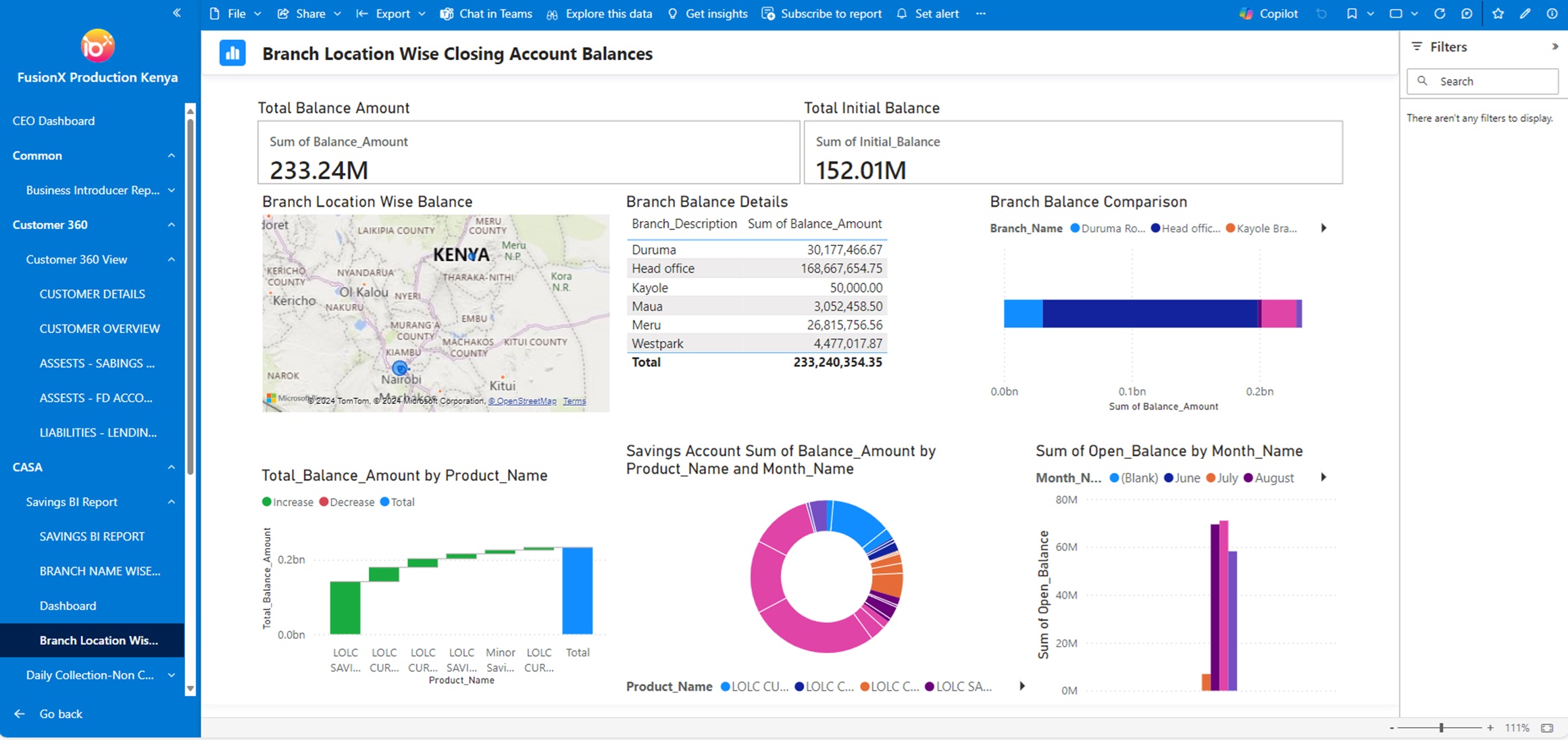The width and height of the screenshot is (1568, 740).
Task: Open the report info icon
Action: (1552, 14)
